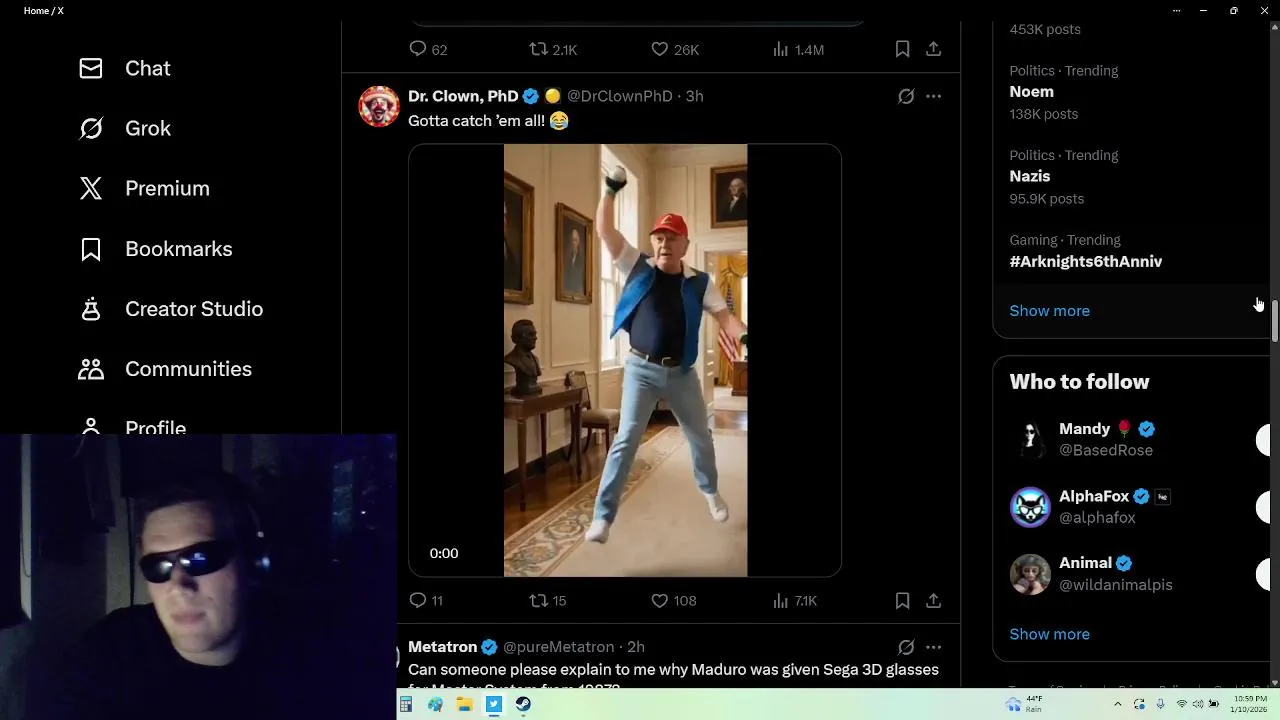Screen dimensions: 1280x720
Task: Show more accounts to follow
Action: (x=1049, y=634)
